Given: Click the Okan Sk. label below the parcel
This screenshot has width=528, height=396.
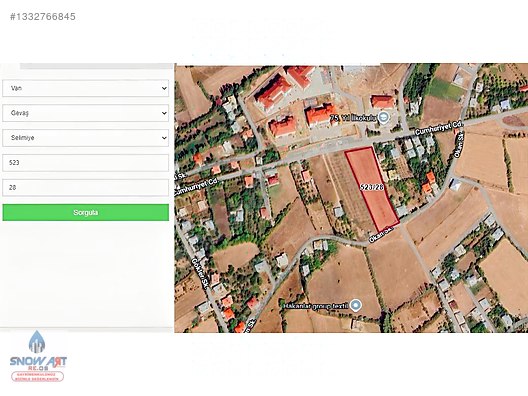Looking at the screenshot, I should click(x=382, y=234).
